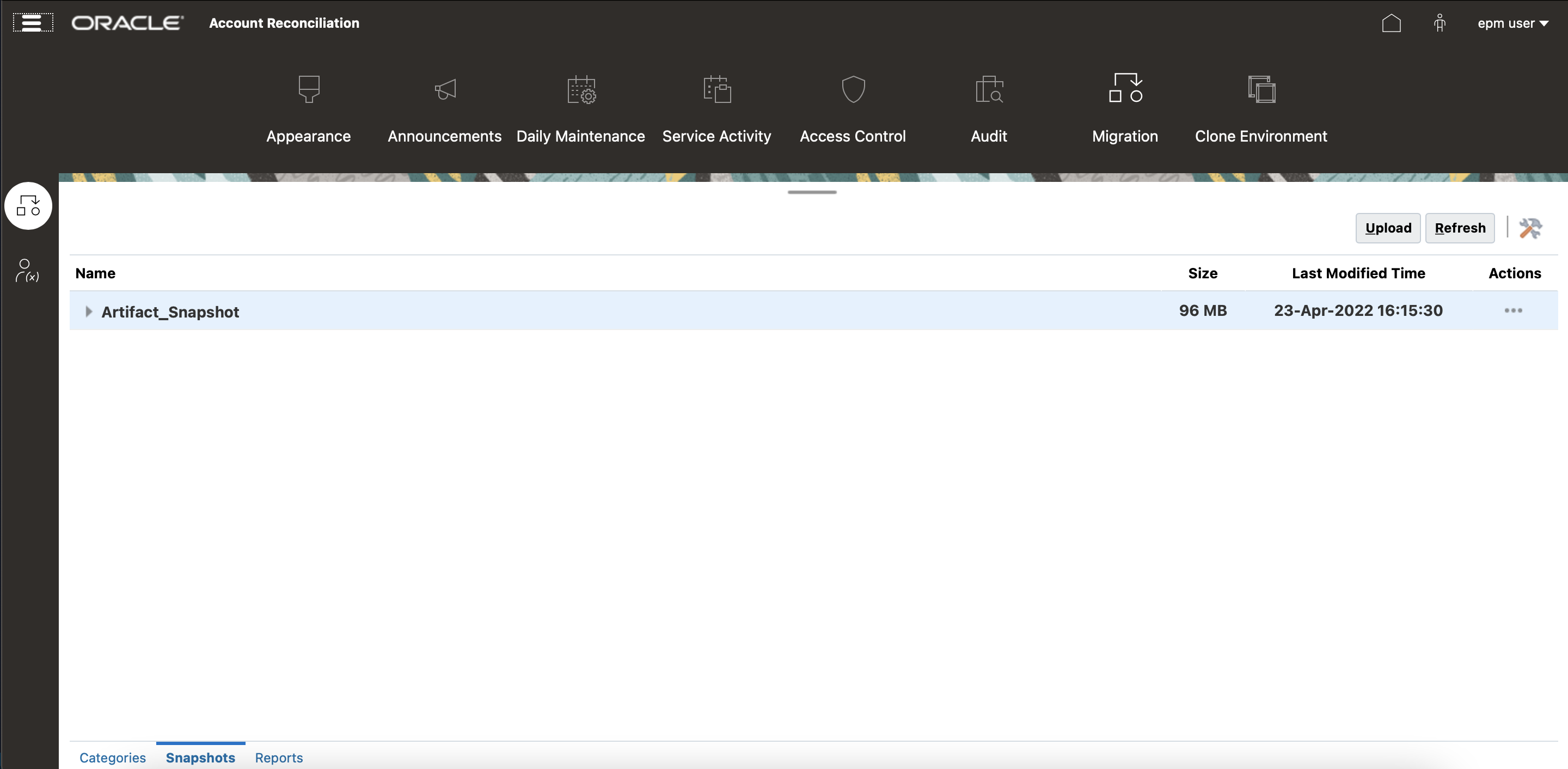Click the migration options wrench icon
1568x769 pixels.
tap(1531, 228)
